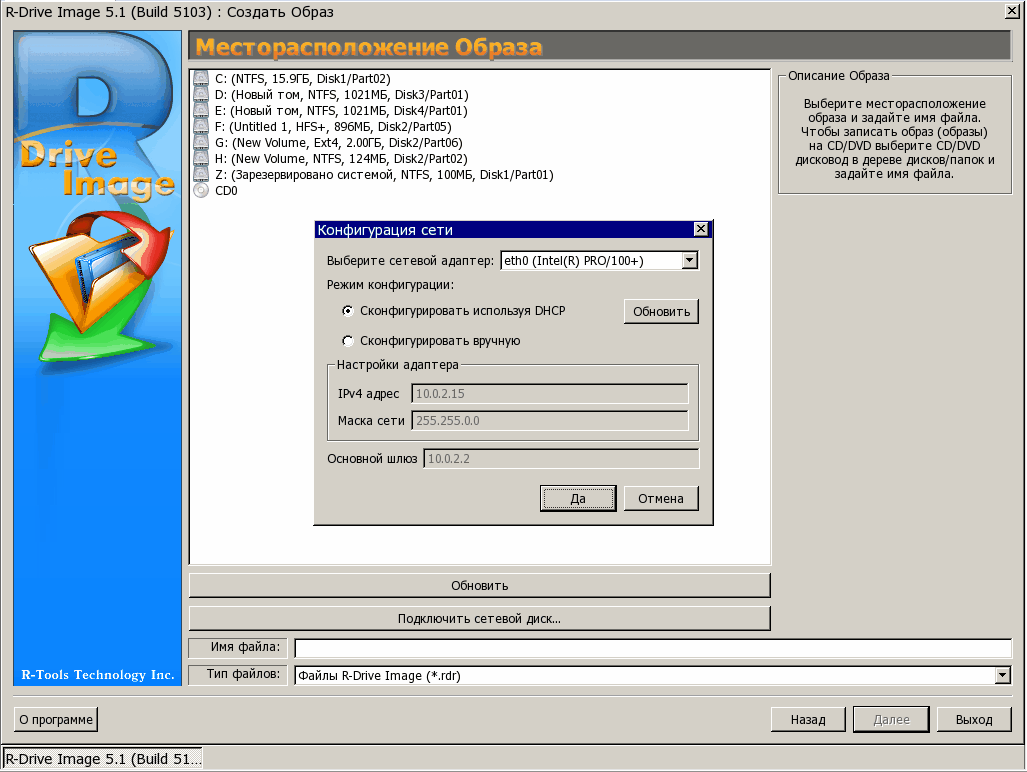Go back with Назад button

[x=808, y=719]
